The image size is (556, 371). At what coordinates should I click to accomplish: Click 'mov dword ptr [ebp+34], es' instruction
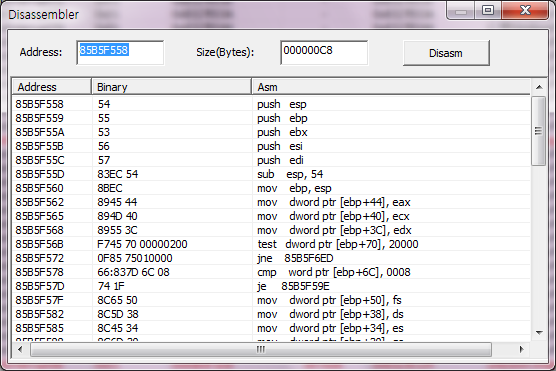330,328
